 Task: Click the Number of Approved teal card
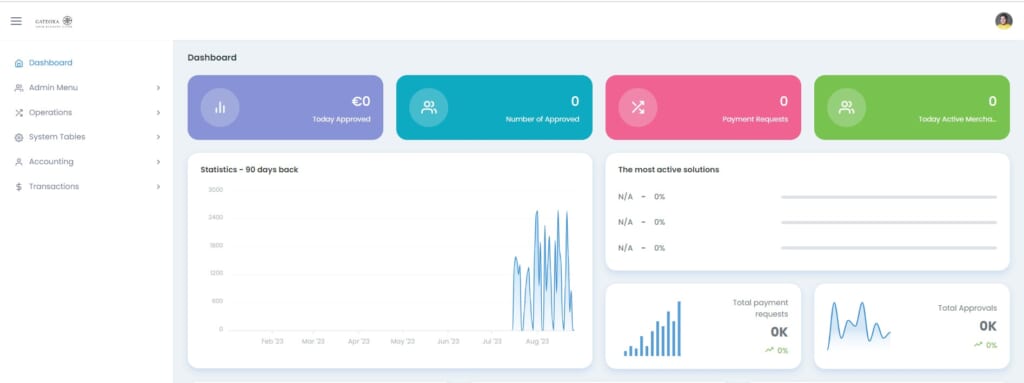494,107
